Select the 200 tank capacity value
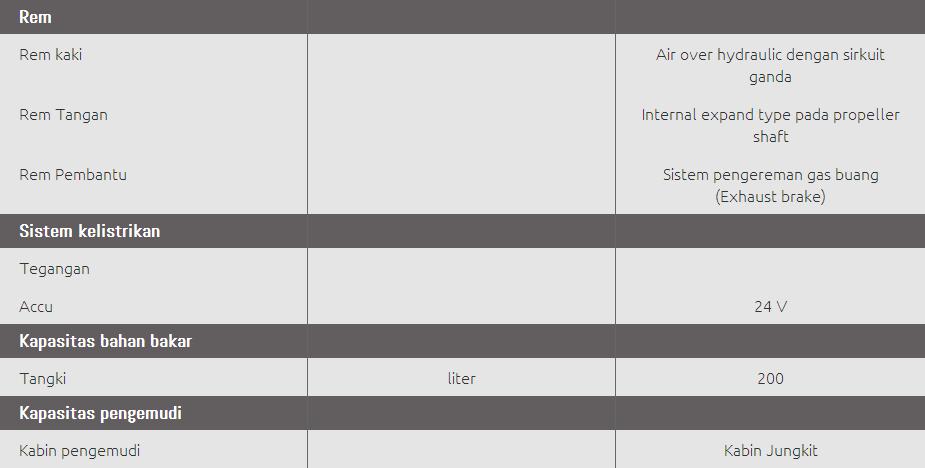This screenshot has height=468, width=925. click(770, 379)
